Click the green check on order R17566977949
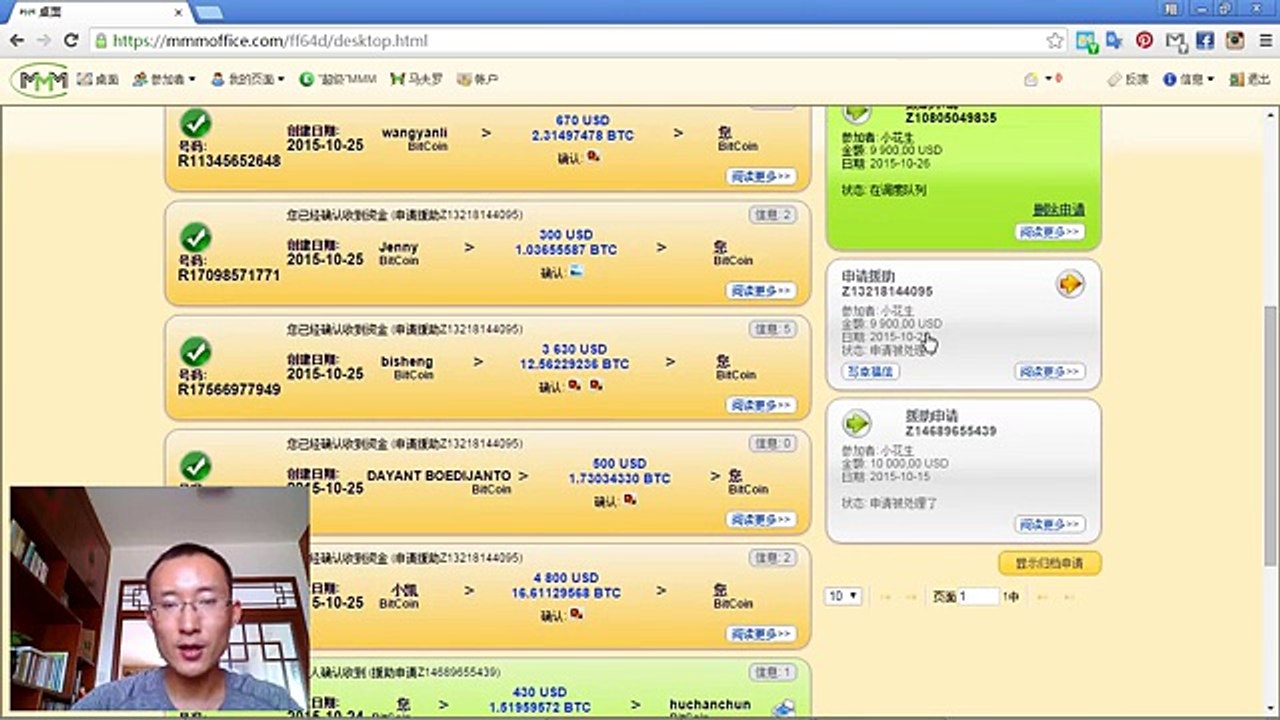1280x720 pixels. coord(195,352)
